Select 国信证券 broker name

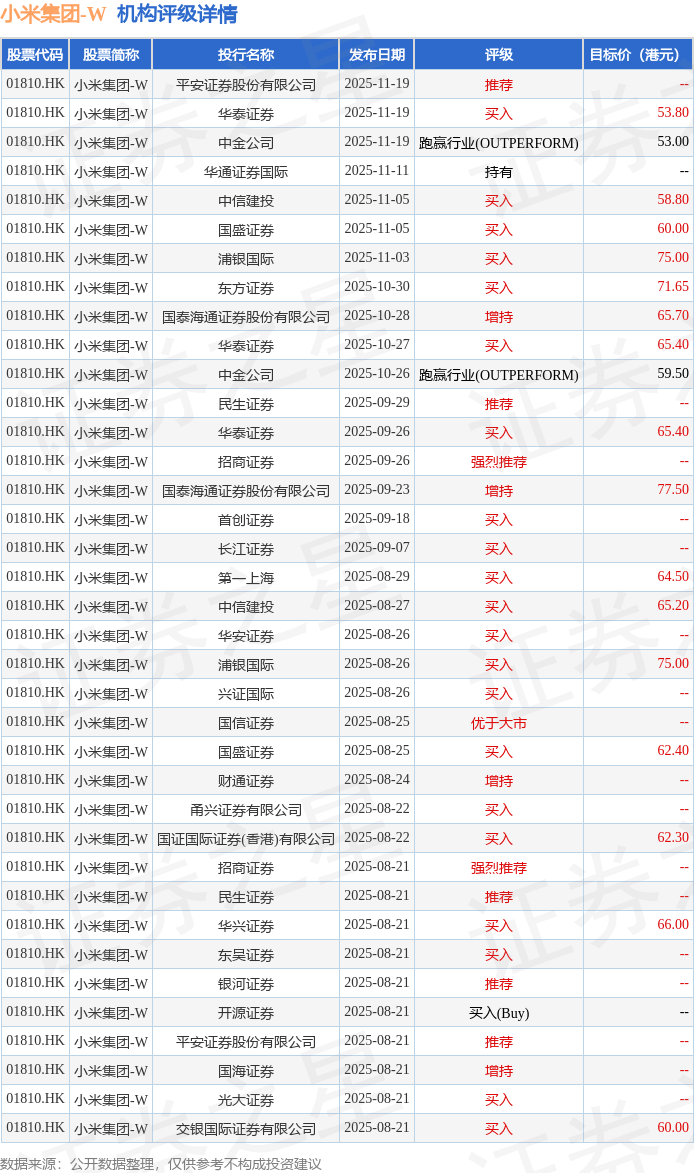pyautogui.click(x=245, y=723)
